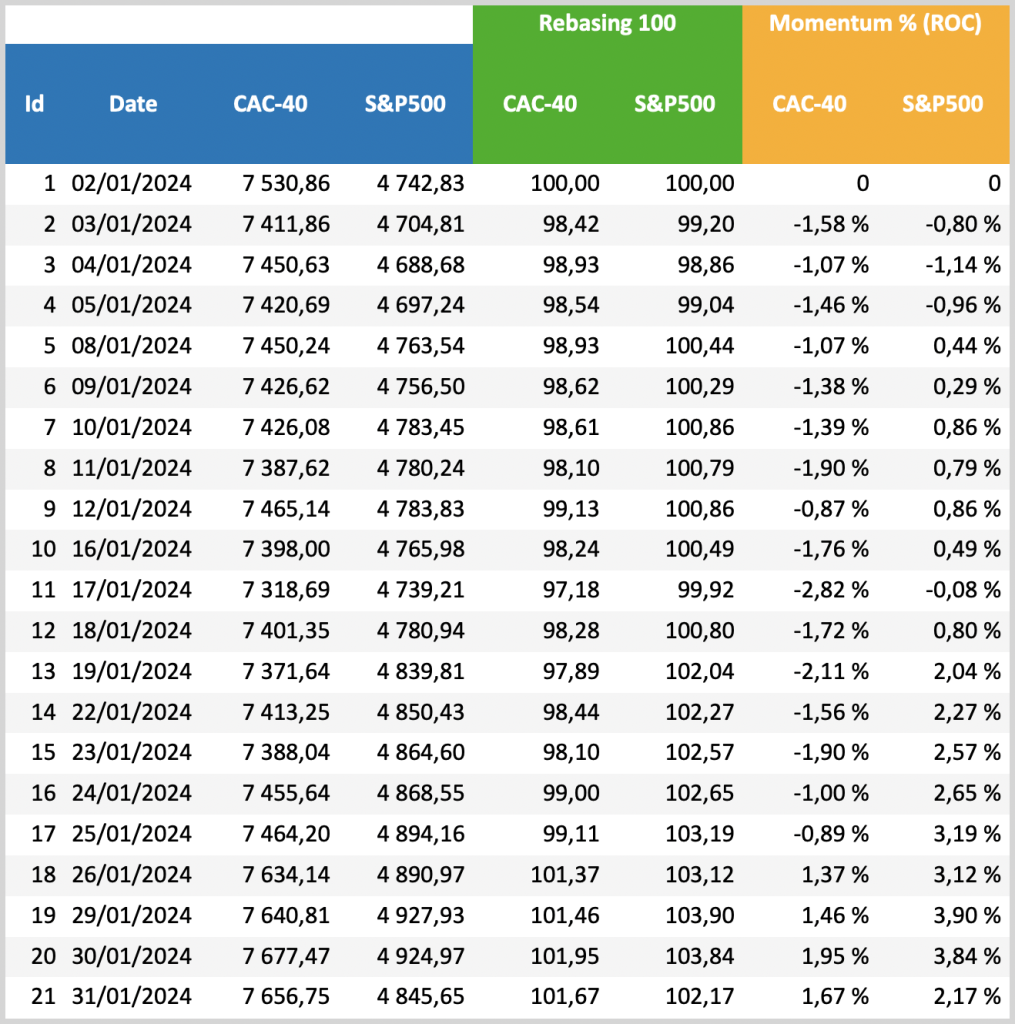Select the cell showing 7 411,86
The height and width of the screenshot is (1024, 1015).
286,225
